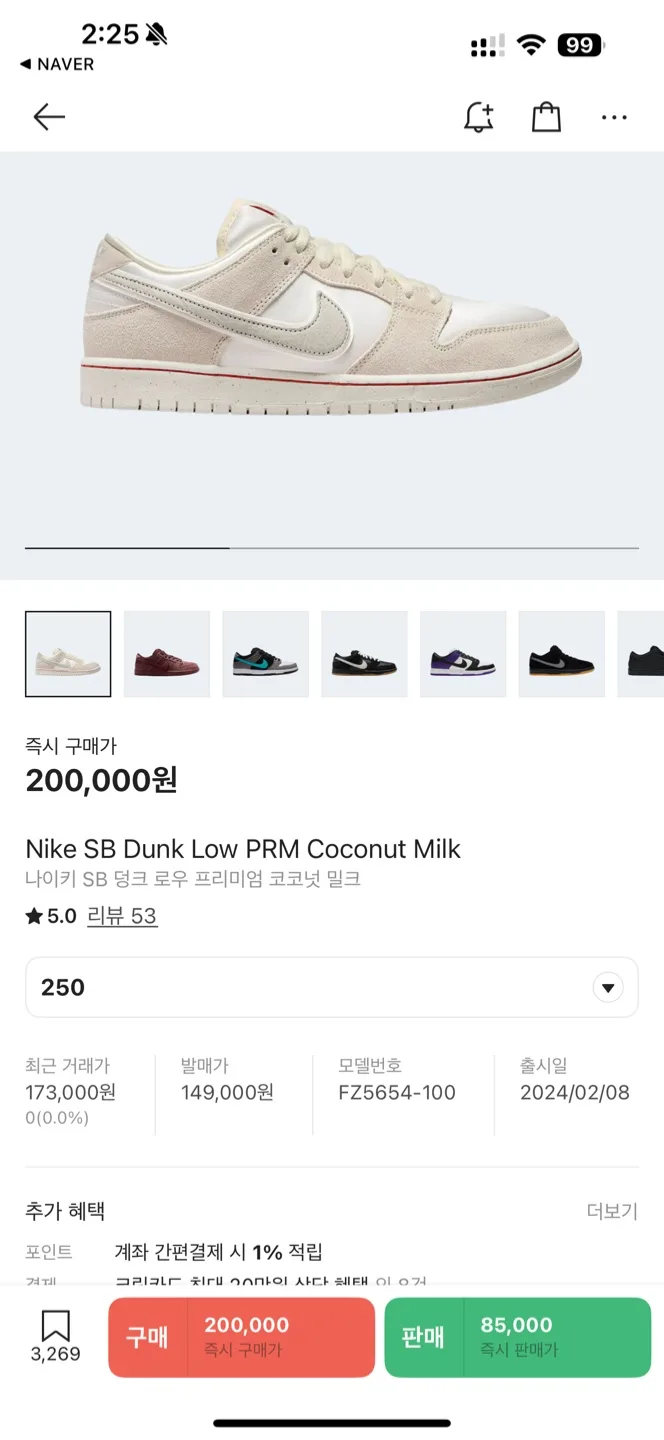The height and width of the screenshot is (1440, 664).
Task: Open the three-dot more menu
Action: click(x=614, y=118)
